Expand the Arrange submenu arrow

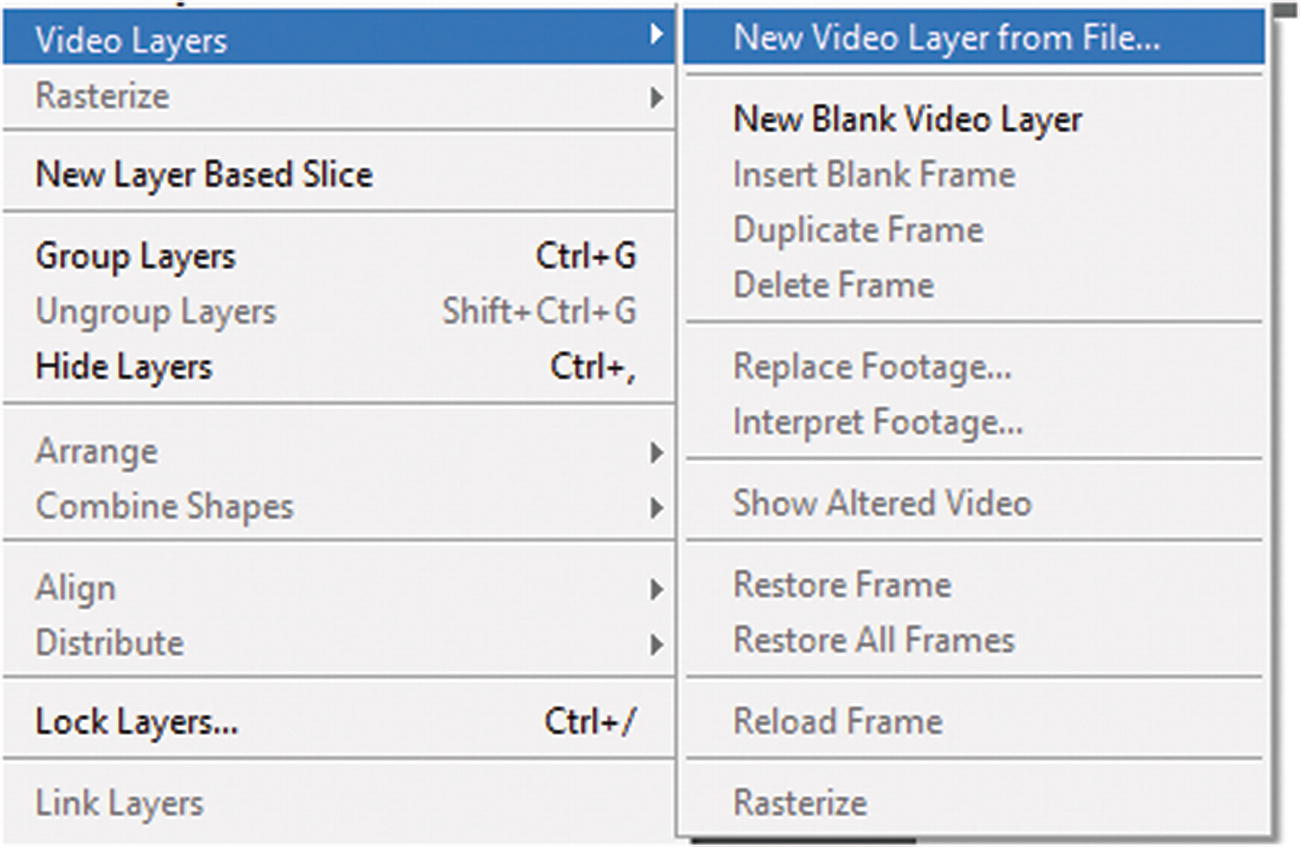(x=656, y=452)
